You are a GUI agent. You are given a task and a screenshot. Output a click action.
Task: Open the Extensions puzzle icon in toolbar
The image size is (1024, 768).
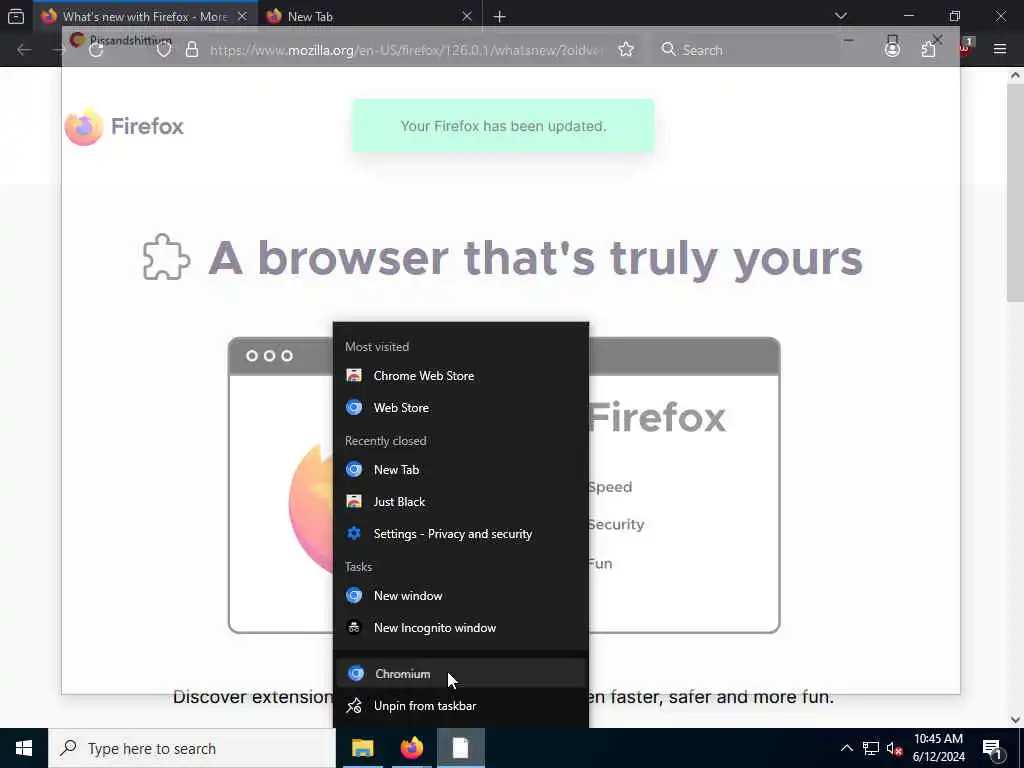coord(928,50)
